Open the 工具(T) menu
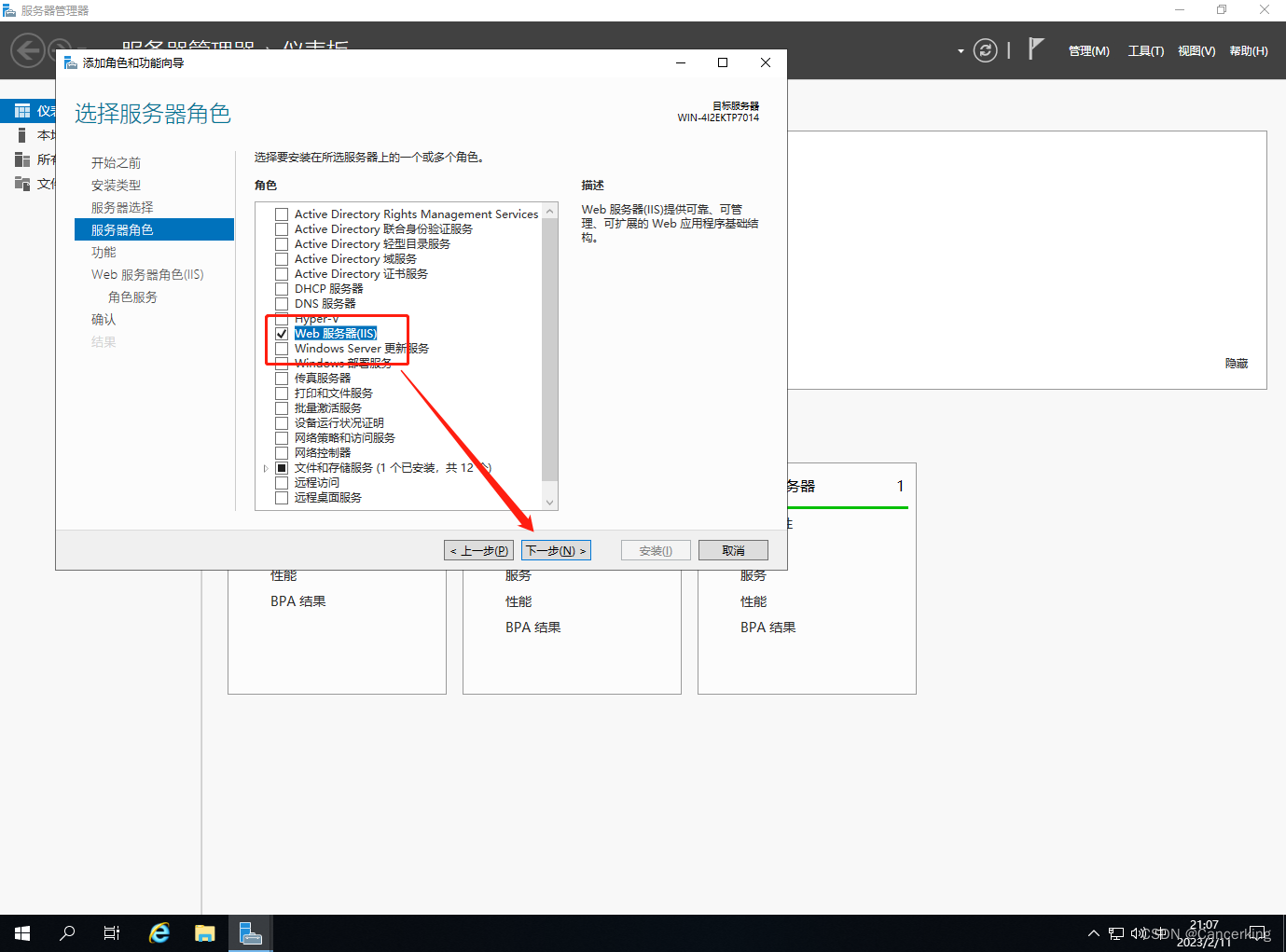The image size is (1286, 952). coord(1146,51)
